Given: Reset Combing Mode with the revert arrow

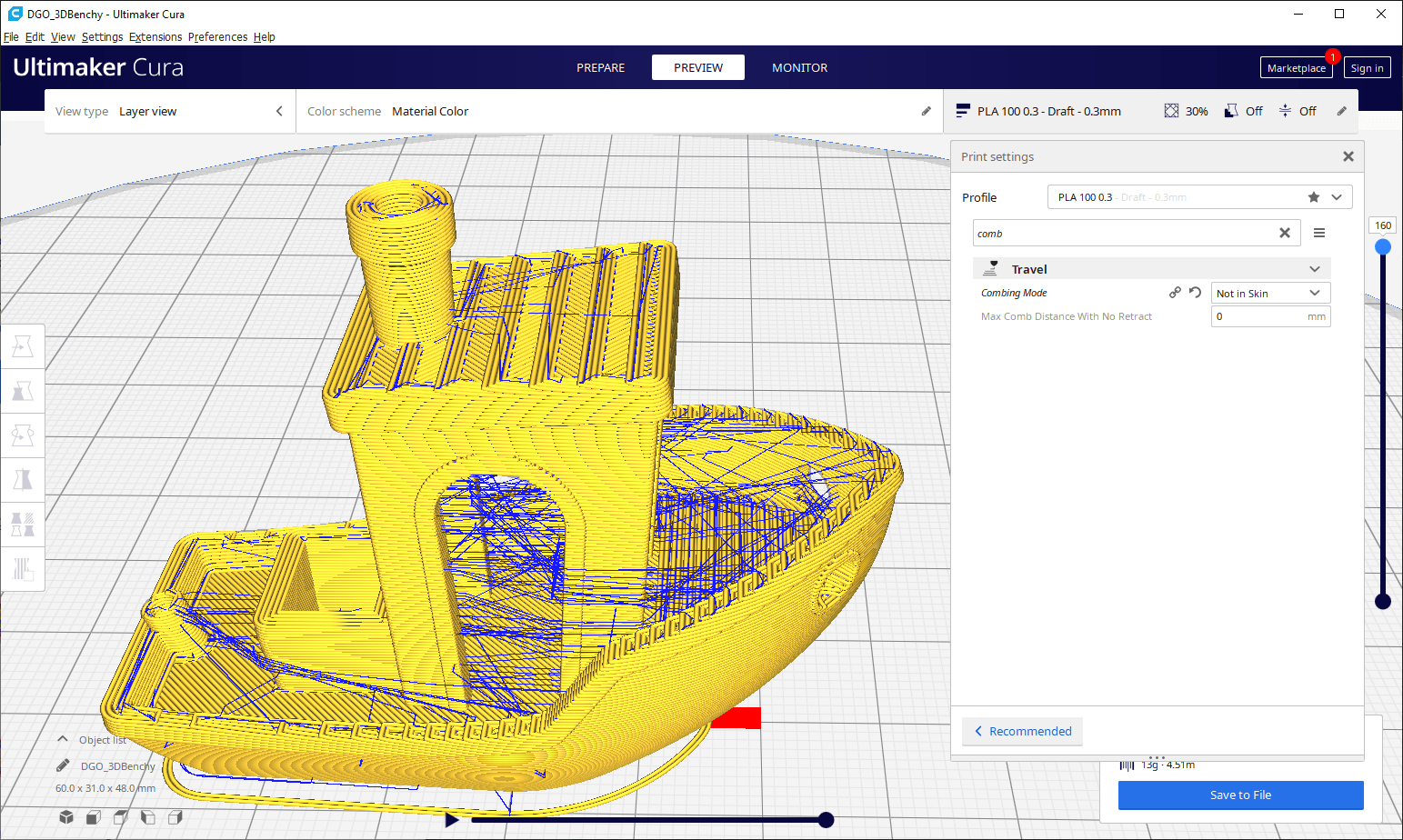Looking at the screenshot, I should pos(1196,293).
